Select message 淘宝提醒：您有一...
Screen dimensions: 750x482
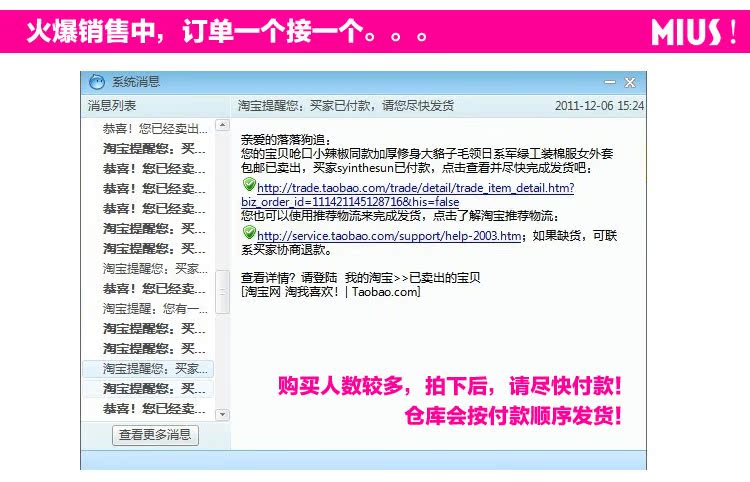[155, 308]
